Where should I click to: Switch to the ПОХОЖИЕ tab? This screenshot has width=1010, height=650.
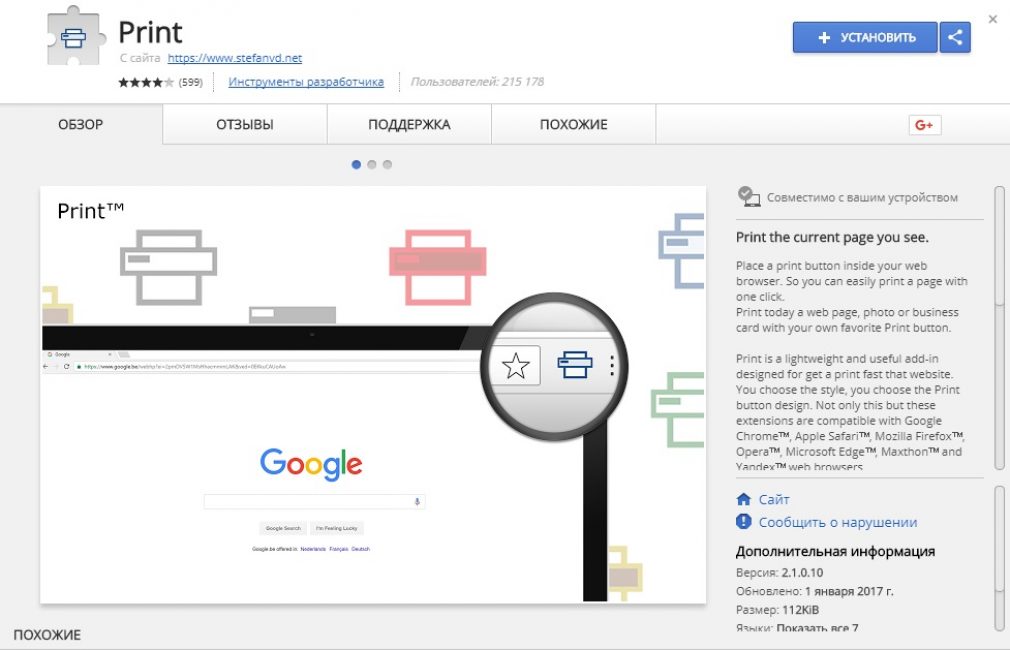pyautogui.click(x=573, y=124)
